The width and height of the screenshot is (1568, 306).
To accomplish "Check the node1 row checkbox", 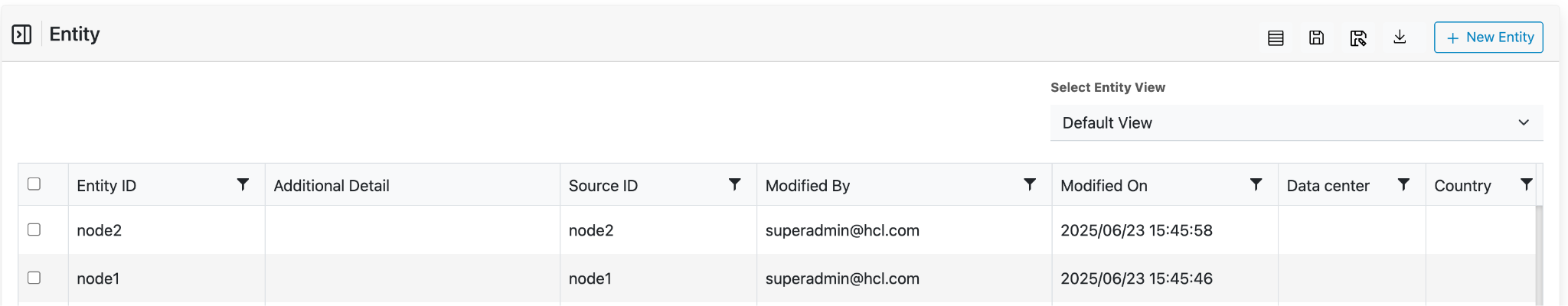I will [x=34, y=278].
